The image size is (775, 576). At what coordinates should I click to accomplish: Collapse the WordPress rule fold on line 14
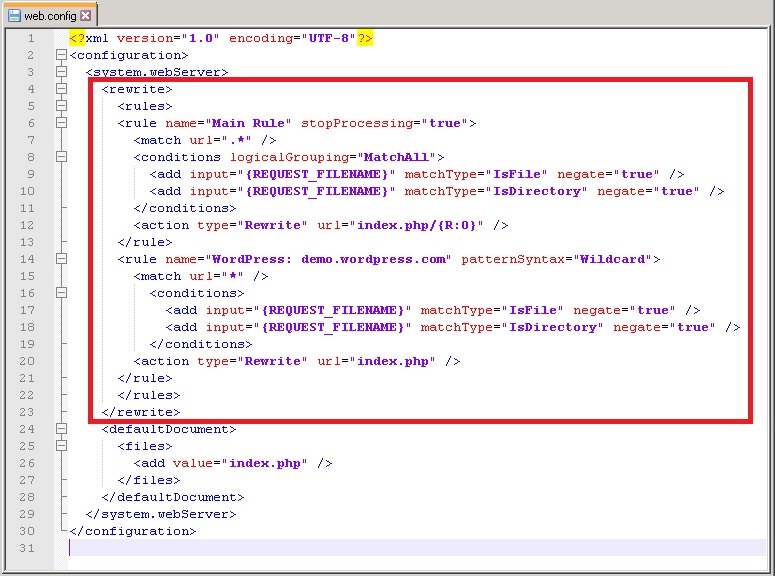point(61,259)
